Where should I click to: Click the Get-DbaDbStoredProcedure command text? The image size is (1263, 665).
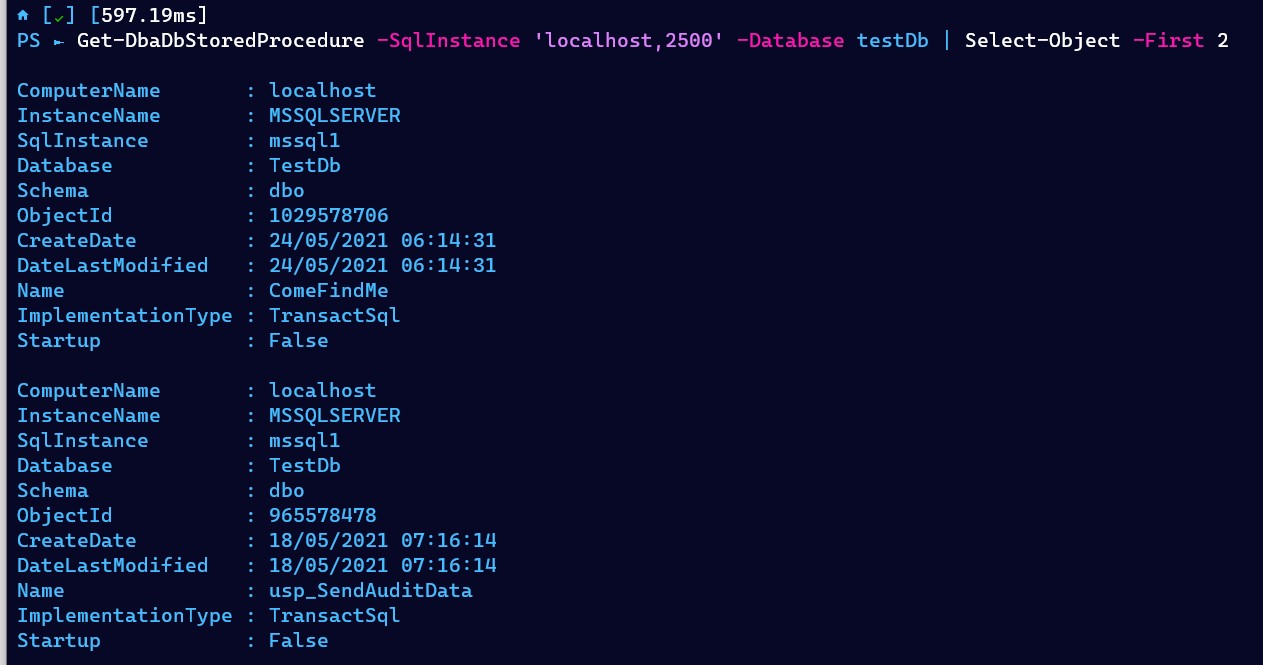coord(221,41)
